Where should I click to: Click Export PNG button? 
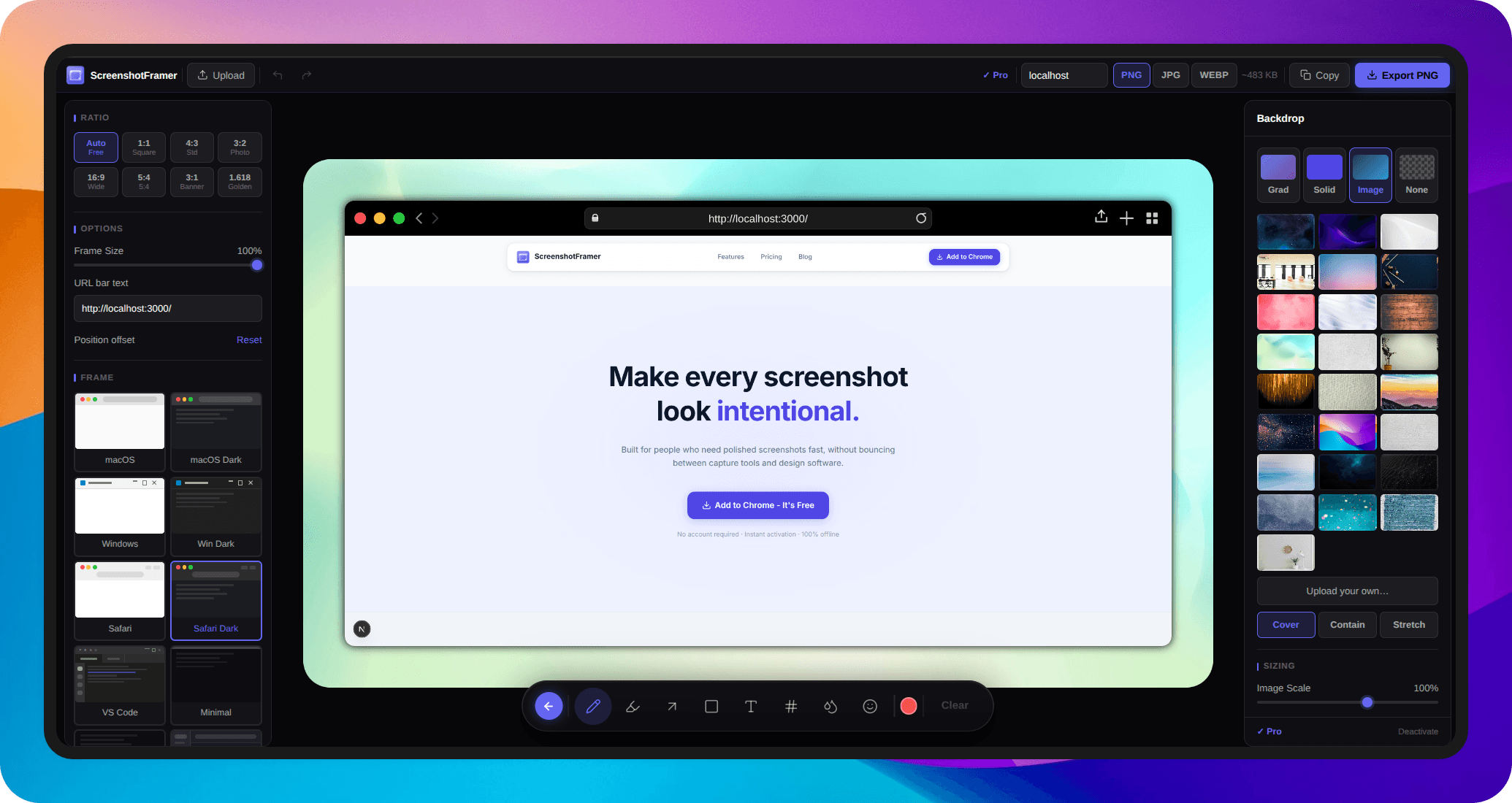tap(1402, 75)
